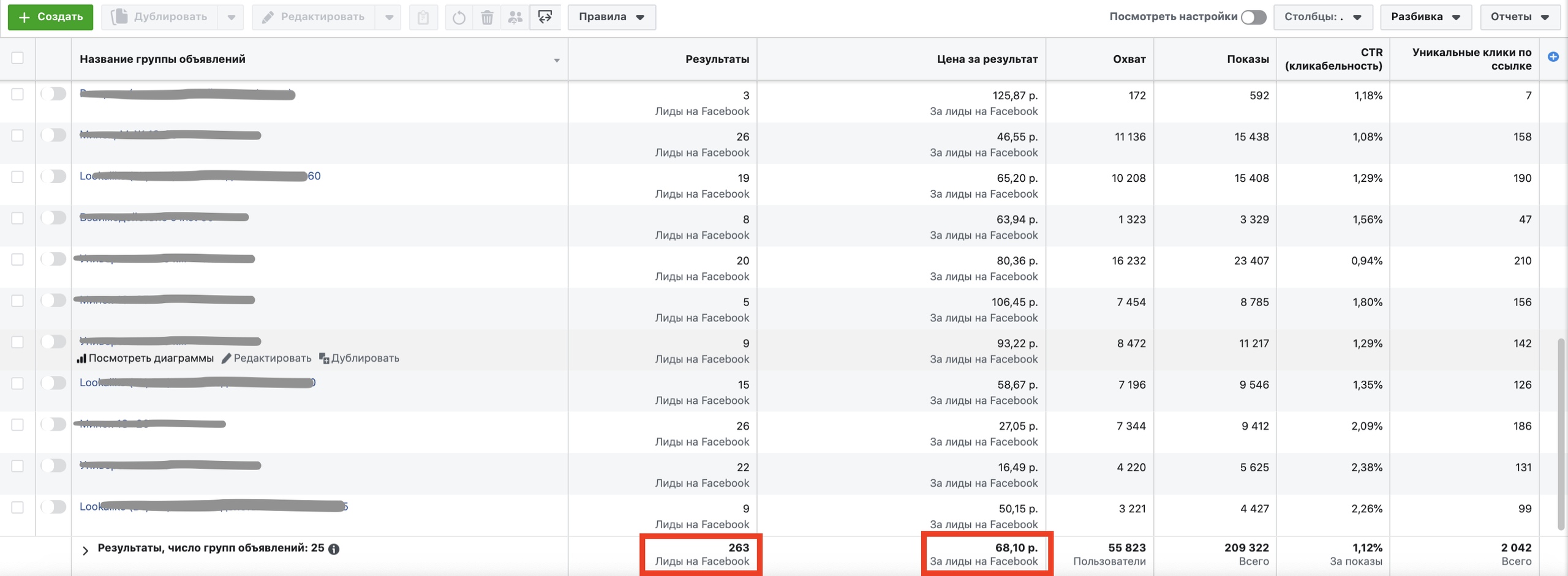Click the trash delete icon in toolbar
Image resolution: width=1568 pixels, height=576 pixels.
(x=487, y=17)
